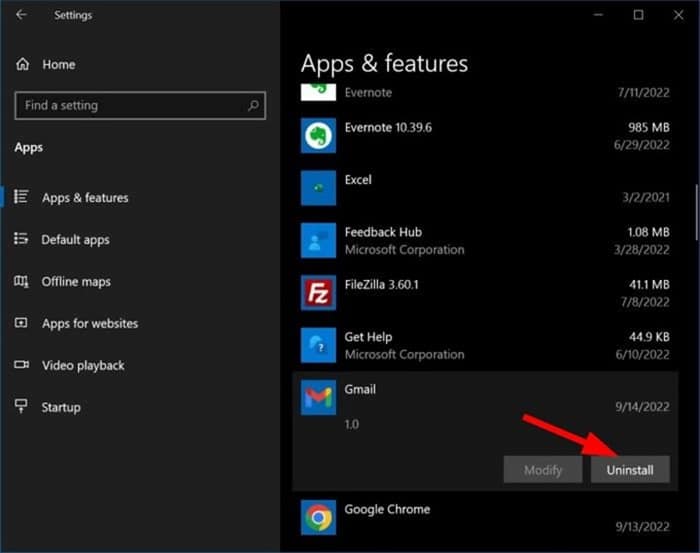Click the 9/13/2022 Chrome install date
Screen dimensions: 700x553
point(642,527)
